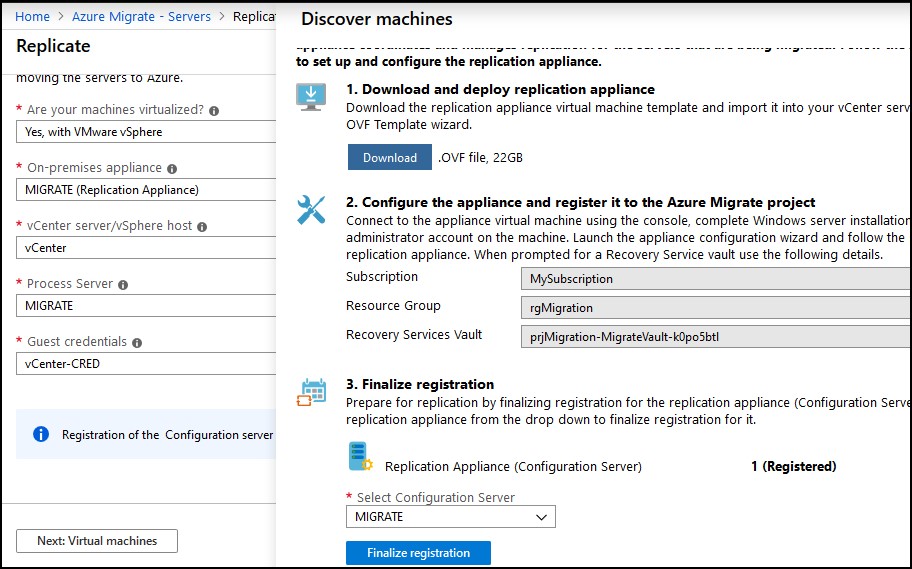
Task: Click the '1 (Registered)' status text
Action: [x=793, y=466]
